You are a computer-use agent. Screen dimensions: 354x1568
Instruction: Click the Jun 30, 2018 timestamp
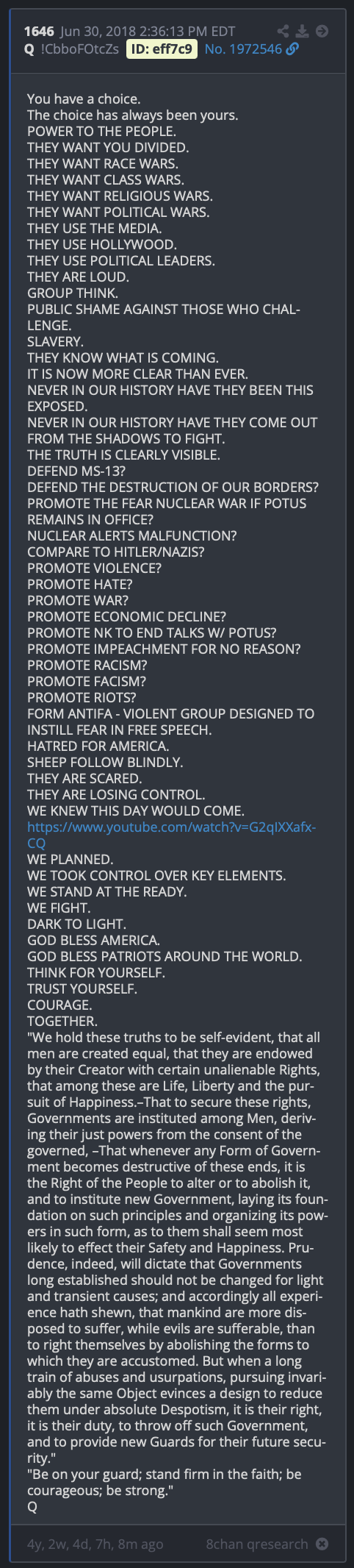[148, 31]
